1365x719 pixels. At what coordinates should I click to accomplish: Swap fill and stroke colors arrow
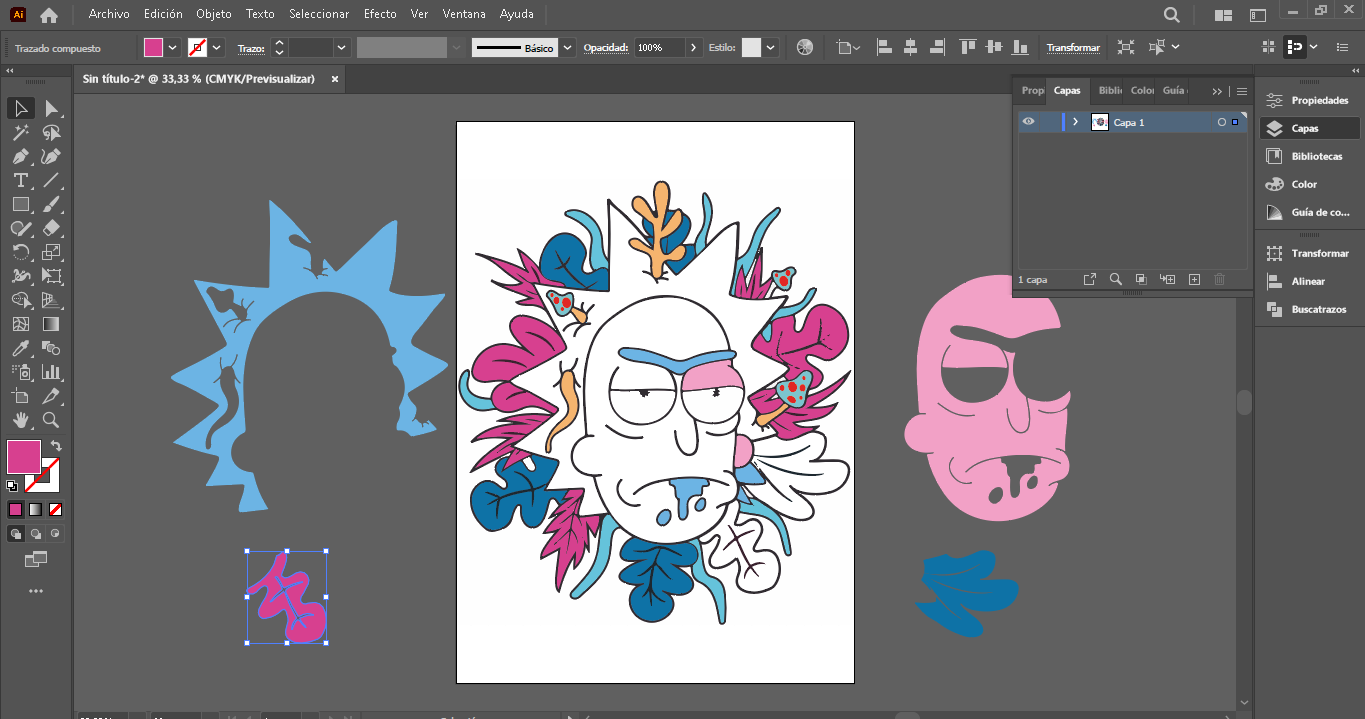tap(56, 446)
